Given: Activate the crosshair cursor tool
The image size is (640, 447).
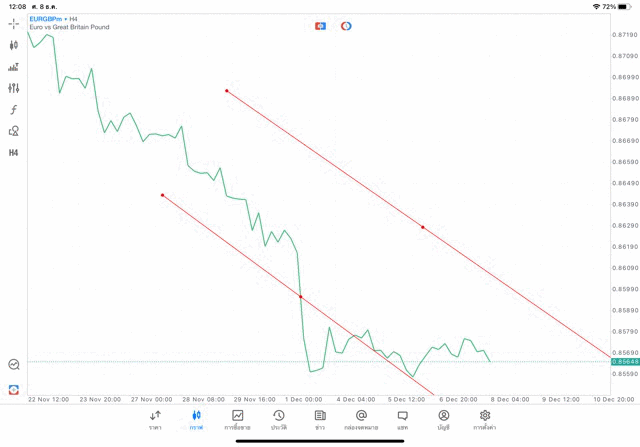Looking at the screenshot, I should [x=14, y=23].
